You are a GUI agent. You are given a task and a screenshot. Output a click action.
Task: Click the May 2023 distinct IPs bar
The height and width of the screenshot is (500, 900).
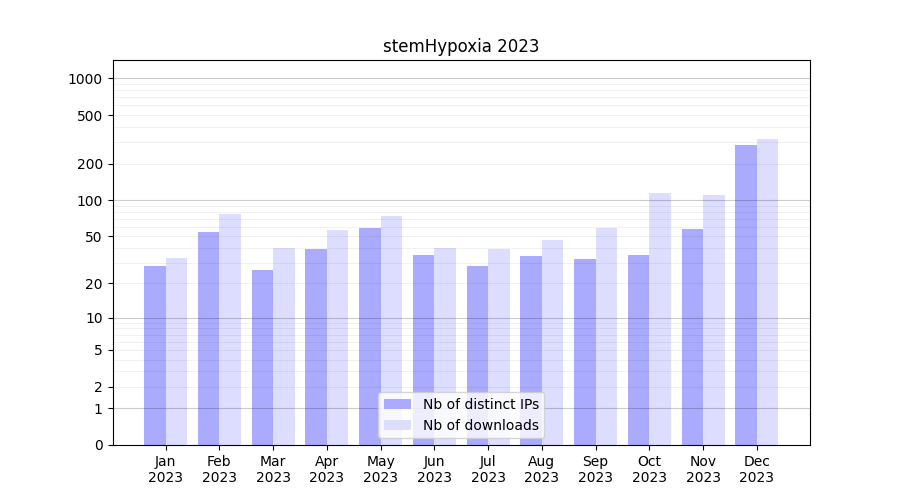370,336
